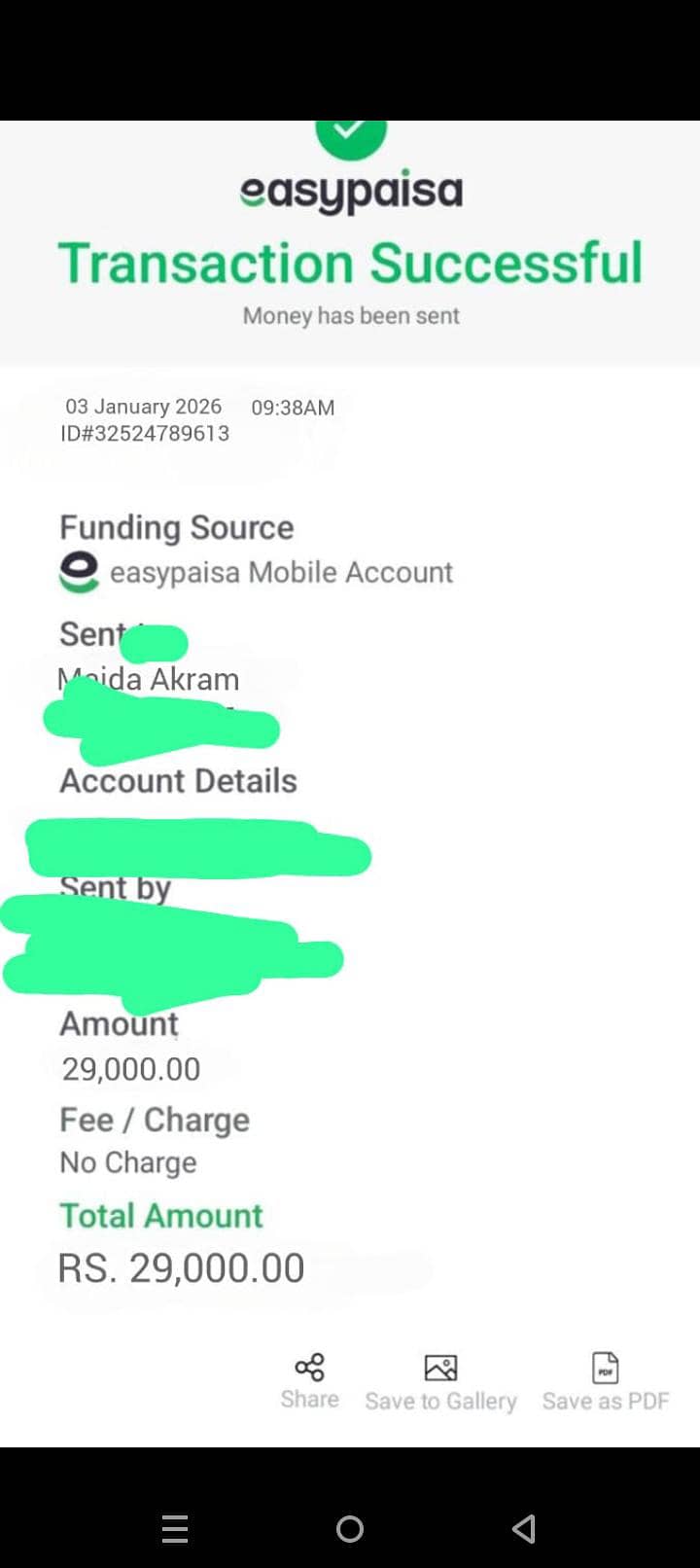Click the Transaction Successful heading

click(351, 263)
